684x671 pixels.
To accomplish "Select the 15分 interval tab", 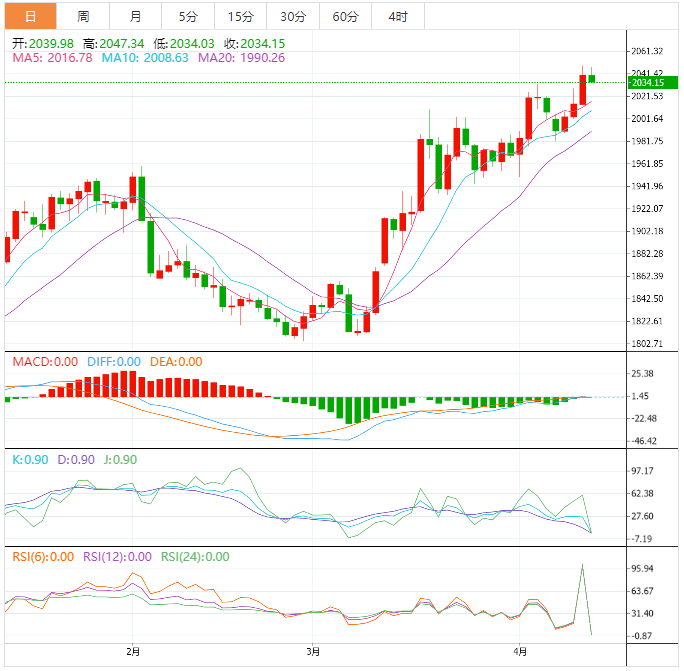I will coord(240,16).
